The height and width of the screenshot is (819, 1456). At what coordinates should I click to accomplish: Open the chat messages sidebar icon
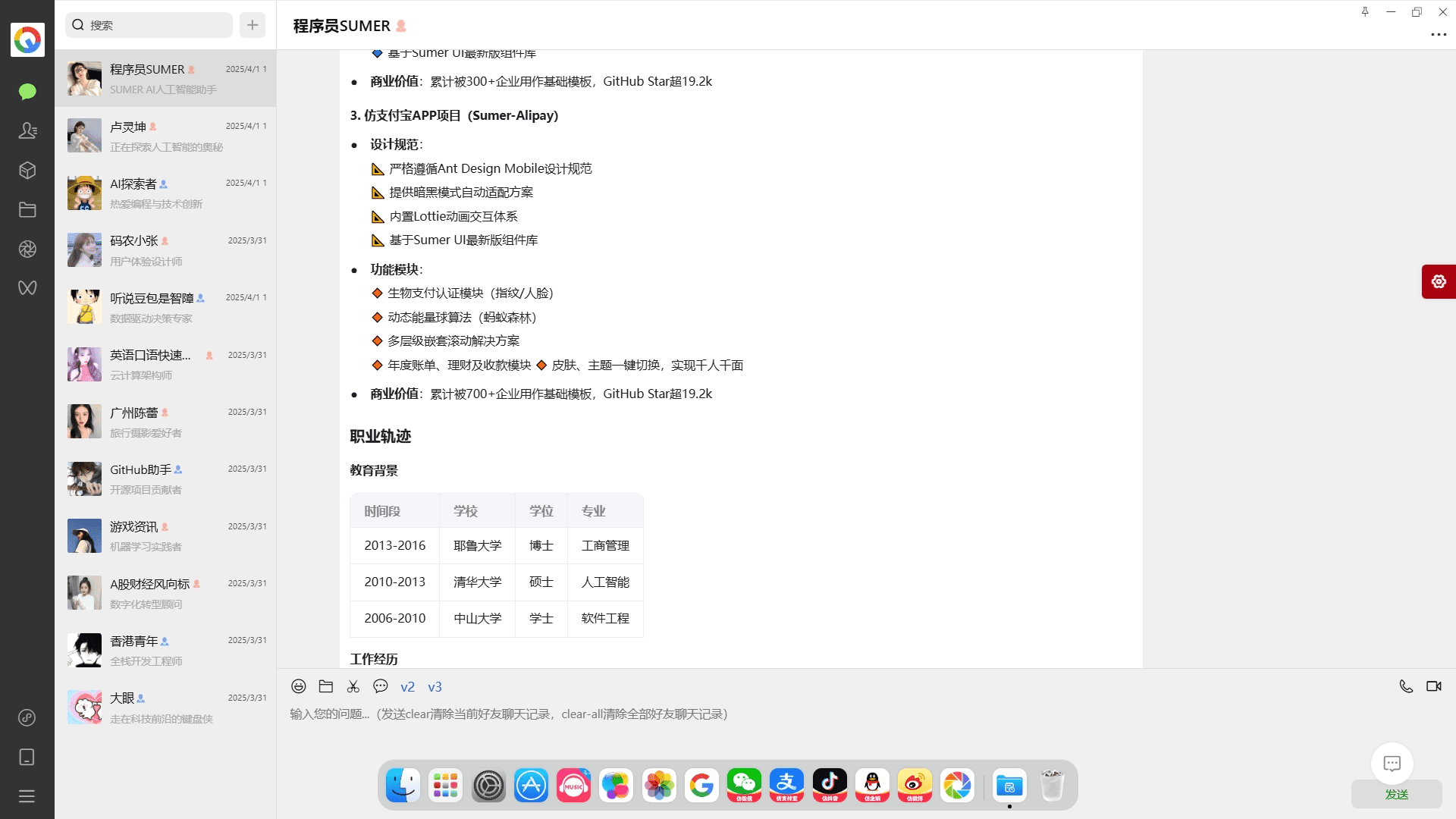click(27, 92)
